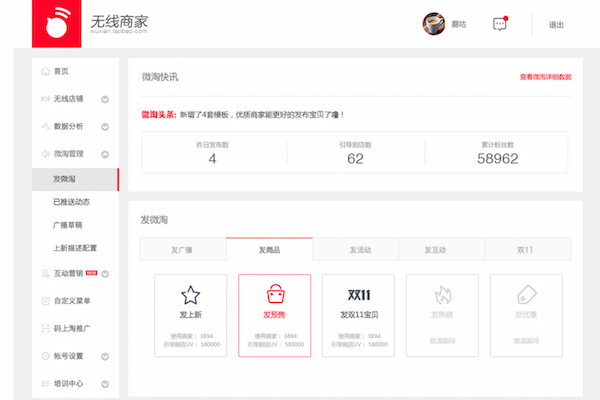
Task: Expand the 无线店铺 section arrow
Action: pos(105,100)
